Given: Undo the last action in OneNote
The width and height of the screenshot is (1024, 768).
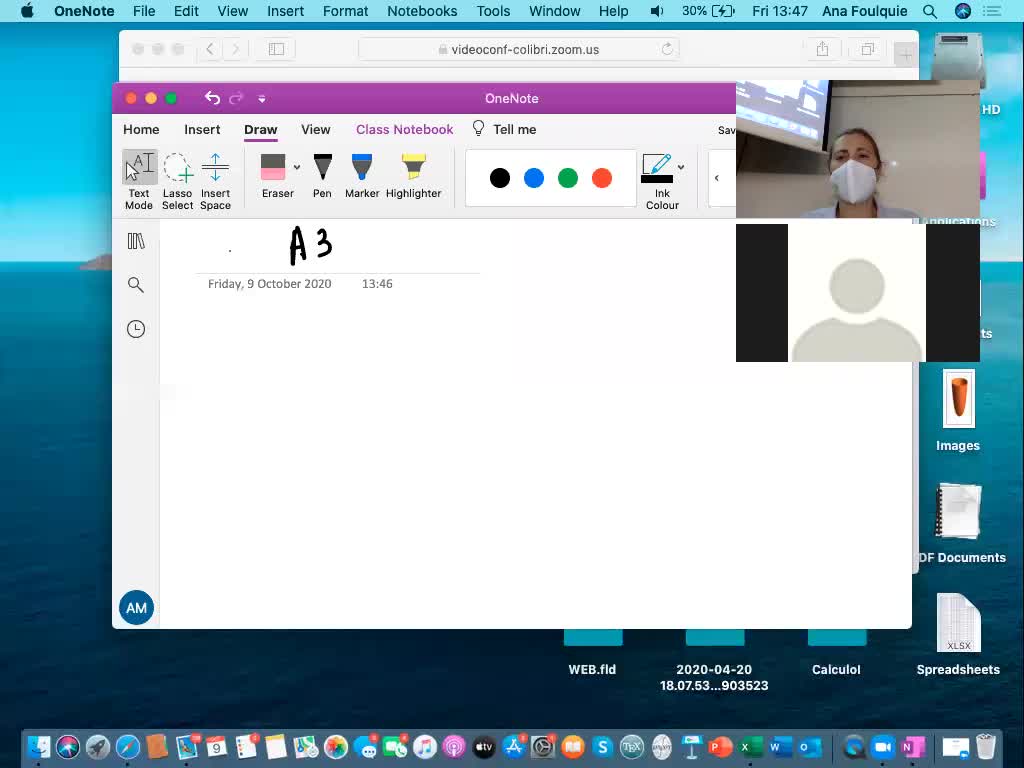Looking at the screenshot, I should point(212,98).
